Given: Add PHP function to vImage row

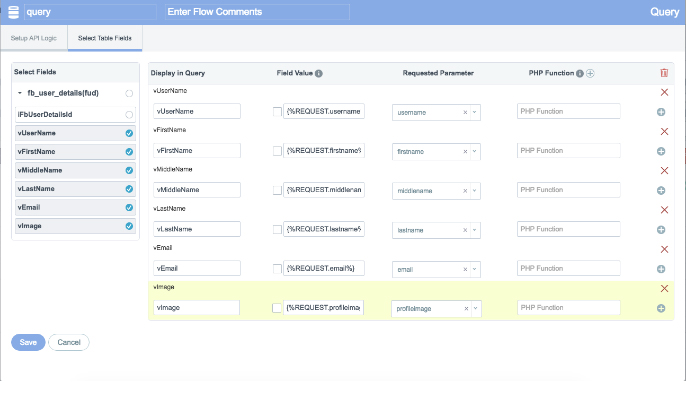Looking at the screenshot, I should [661, 308].
